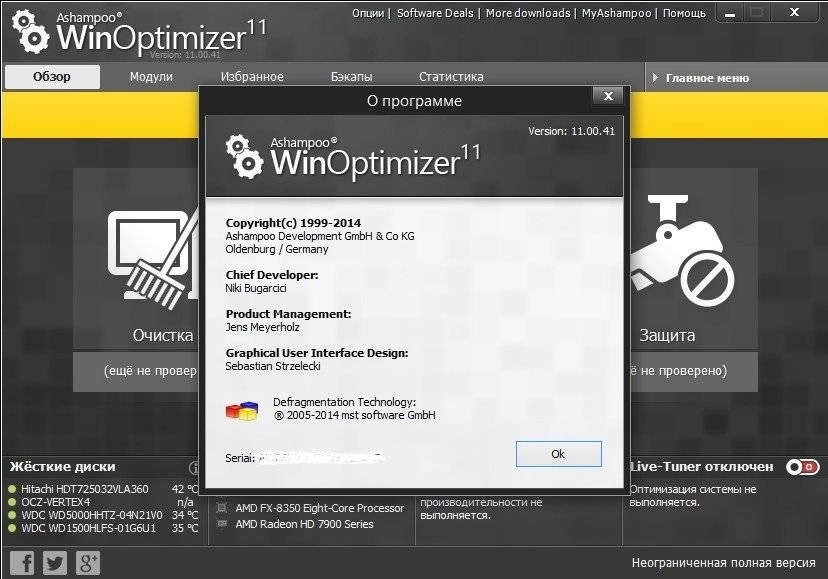Switch to the Обзор tab

coord(52,77)
